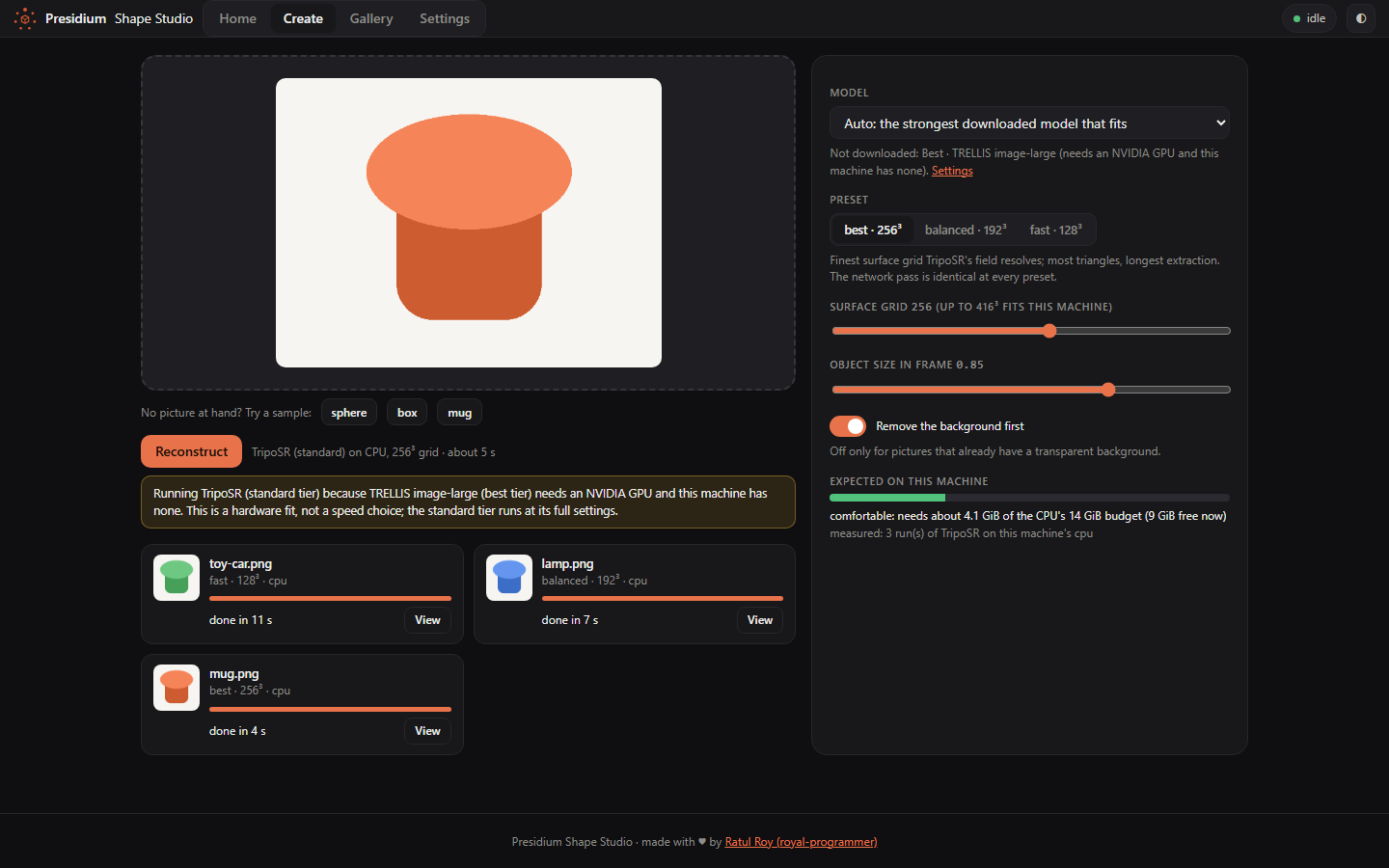1389x868 pixels.
Task: Open the Ratul Roy footer link
Action: click(801, 842)
